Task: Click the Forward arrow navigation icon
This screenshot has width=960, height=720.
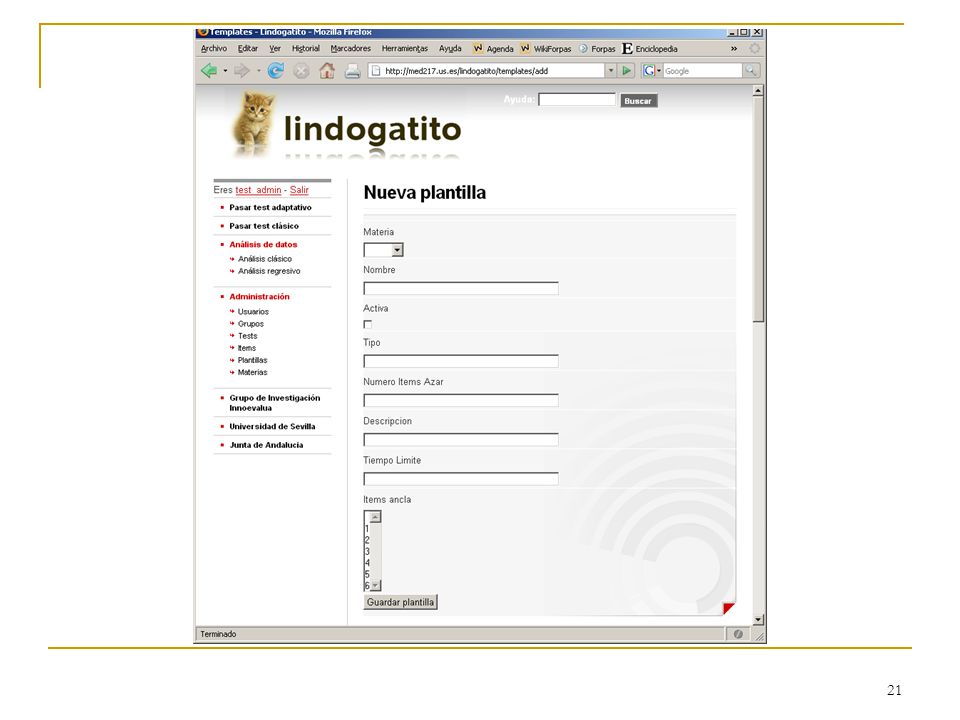Action: 242,71
